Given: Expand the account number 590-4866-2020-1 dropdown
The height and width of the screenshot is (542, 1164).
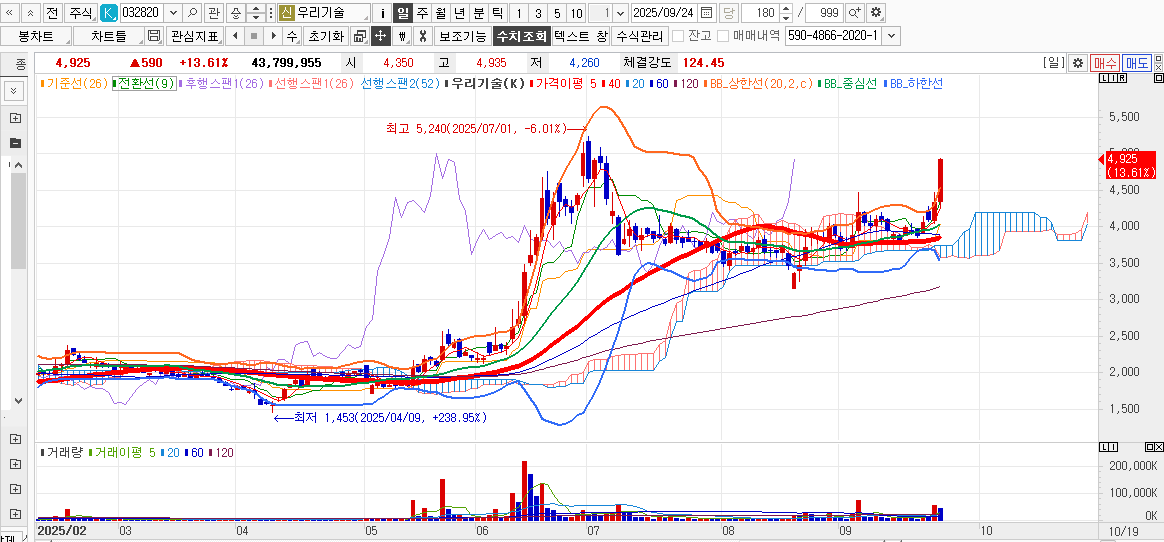Looking at the screenshot, I should pos(892,36).
